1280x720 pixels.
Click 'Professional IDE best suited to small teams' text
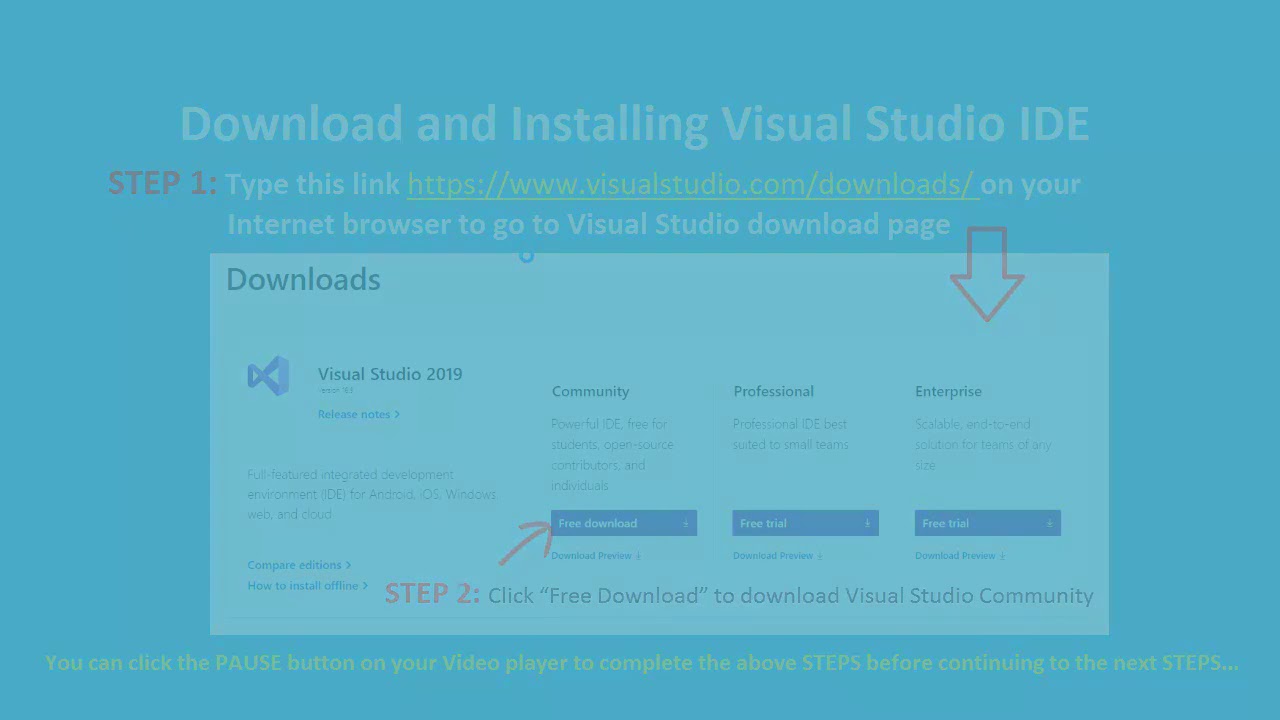point(791,434)
